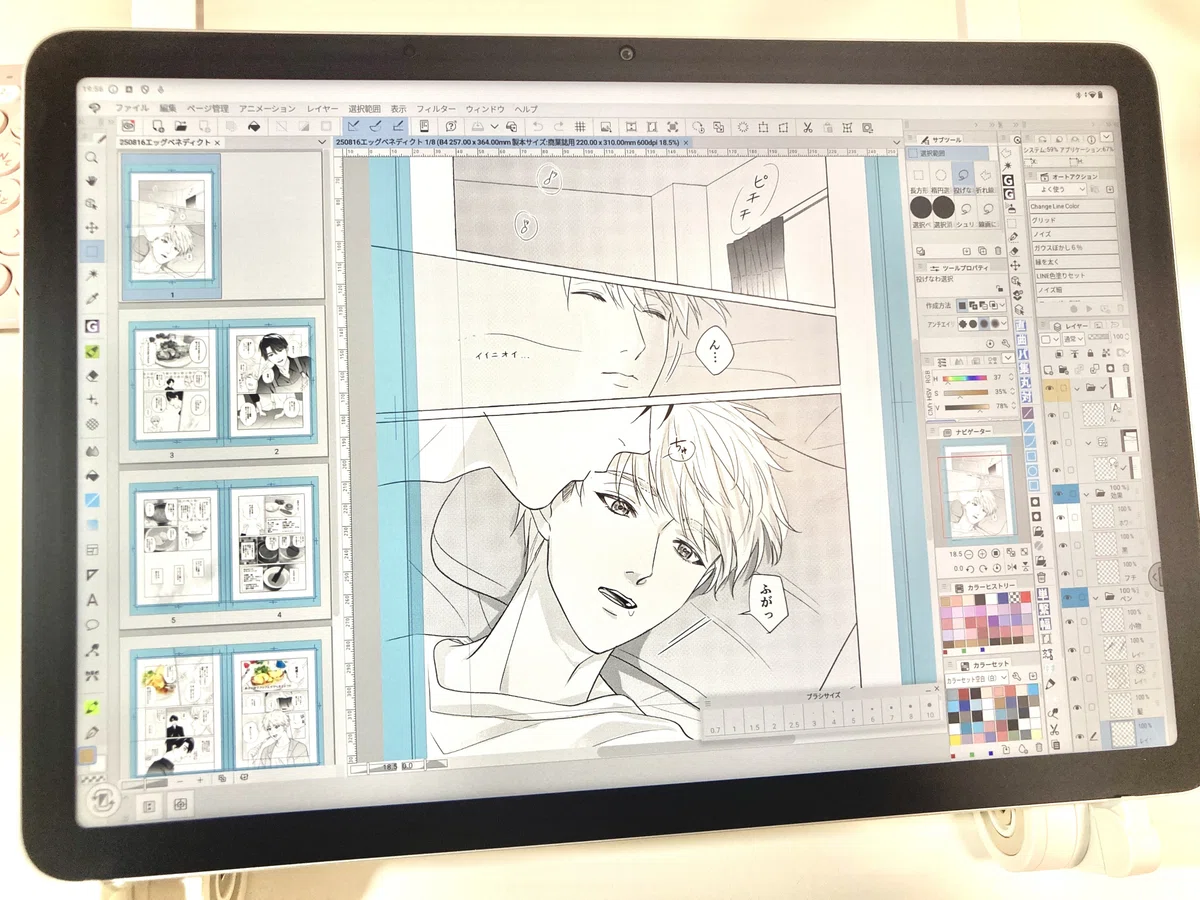1200x900 pixels.
Task: Run the Change Line Color auto action
Action: [x=1072, y=206]
